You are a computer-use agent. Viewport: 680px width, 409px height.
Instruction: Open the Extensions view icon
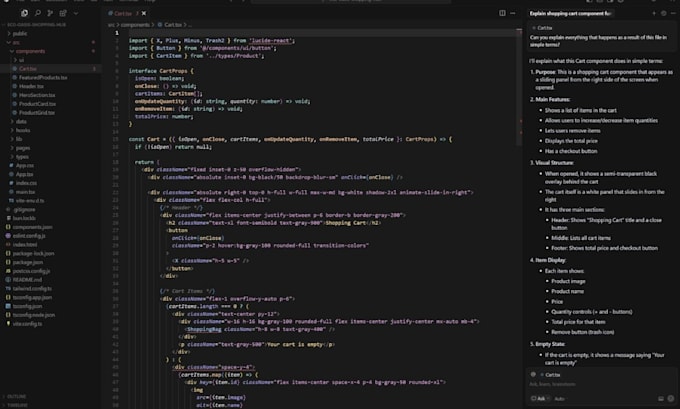pos(63,13)
